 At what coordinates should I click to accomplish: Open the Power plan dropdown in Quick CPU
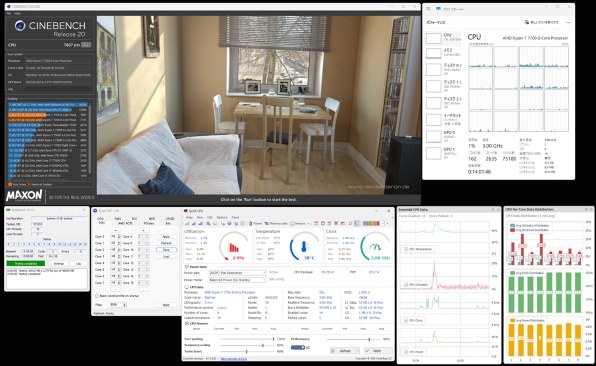click(x=238, y=273)
